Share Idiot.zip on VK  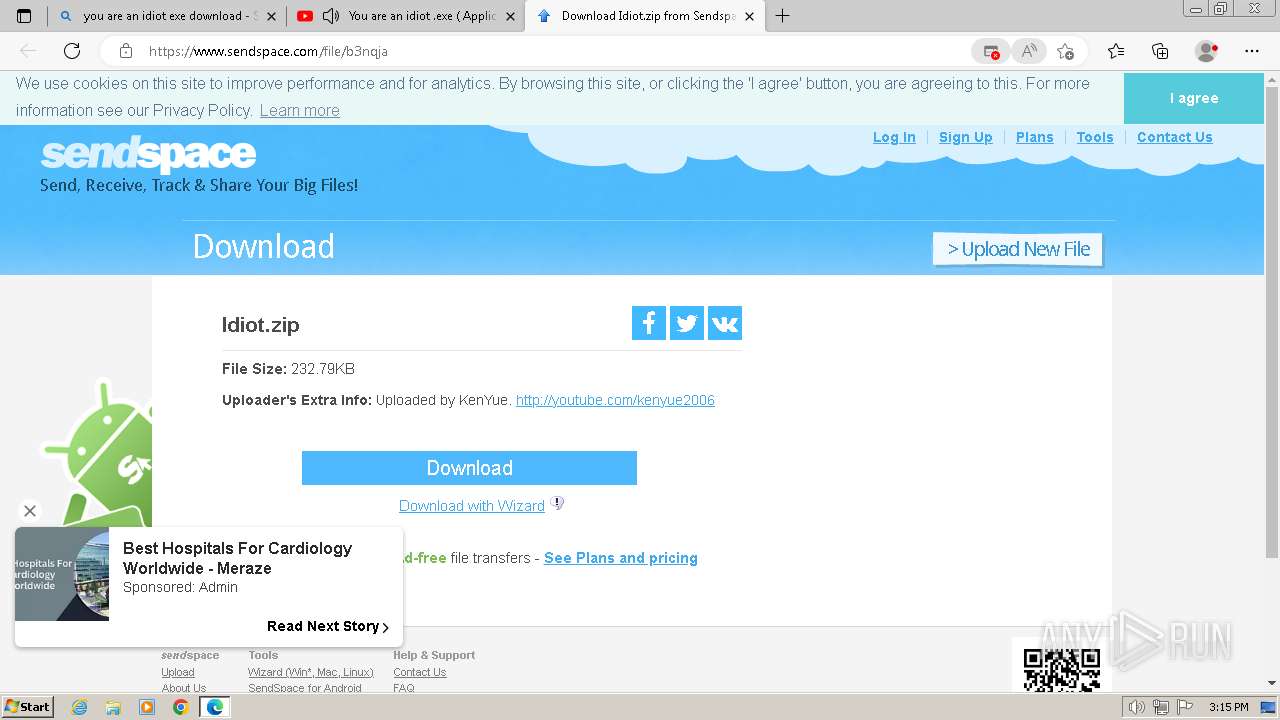click(725, 323)
